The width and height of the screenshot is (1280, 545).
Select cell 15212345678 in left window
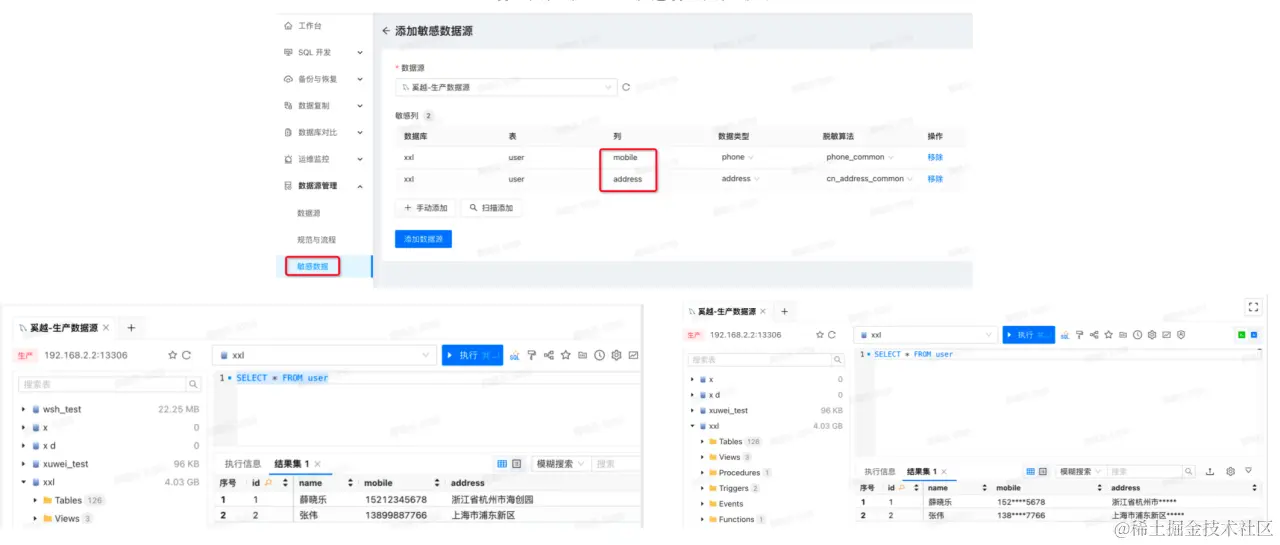pyautogui.click(x=395, y=499)
